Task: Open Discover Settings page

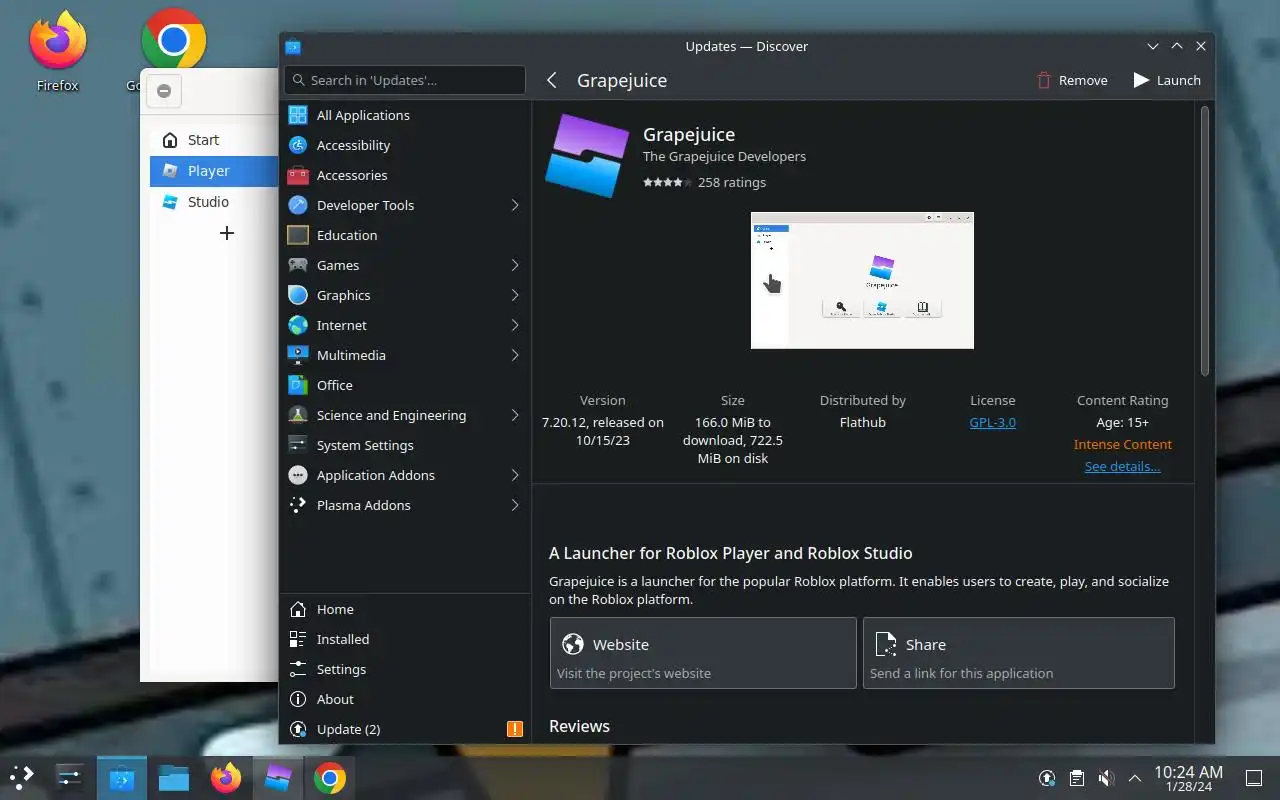Action: click(405, 669)
